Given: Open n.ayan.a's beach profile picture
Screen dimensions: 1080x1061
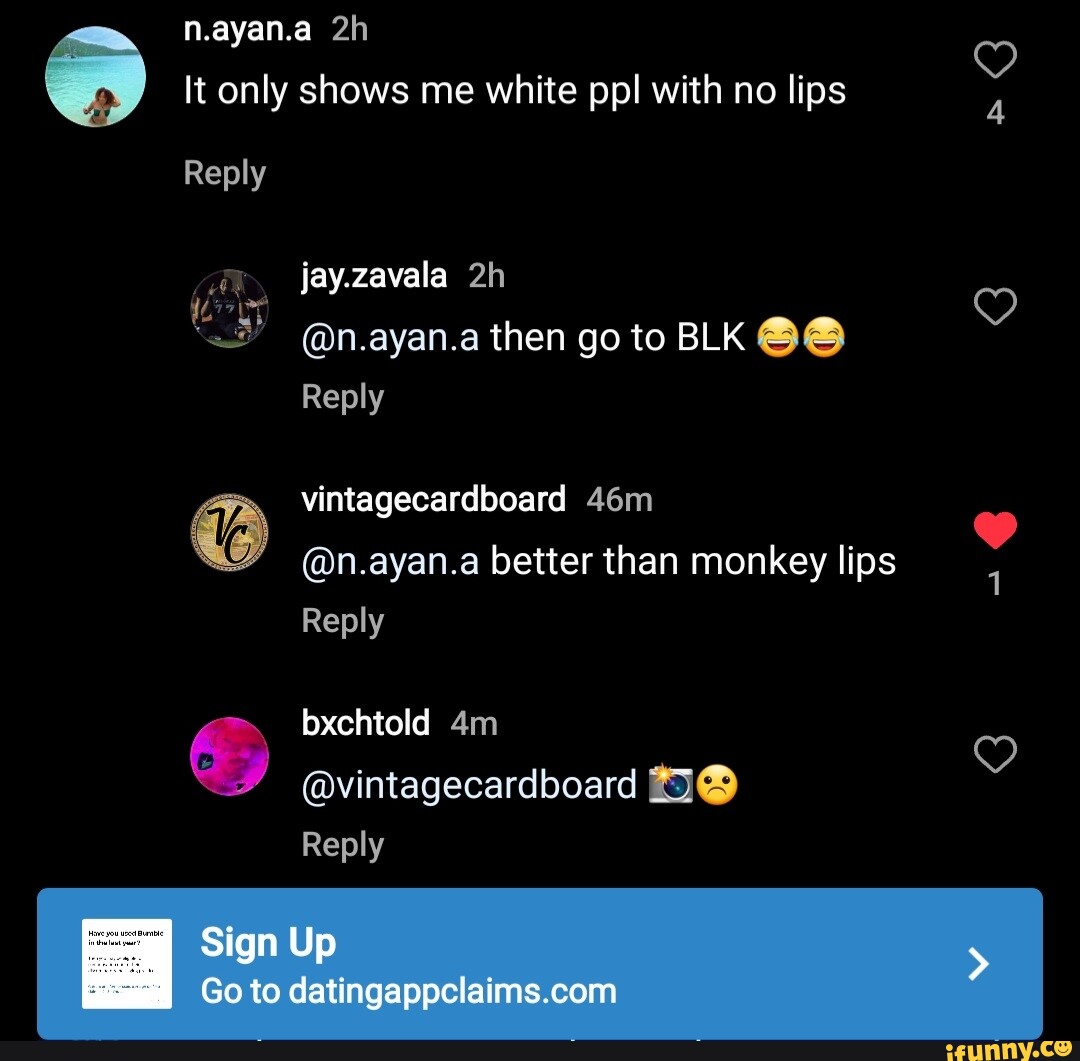Looking at the screenshot, I should [96, 76].
